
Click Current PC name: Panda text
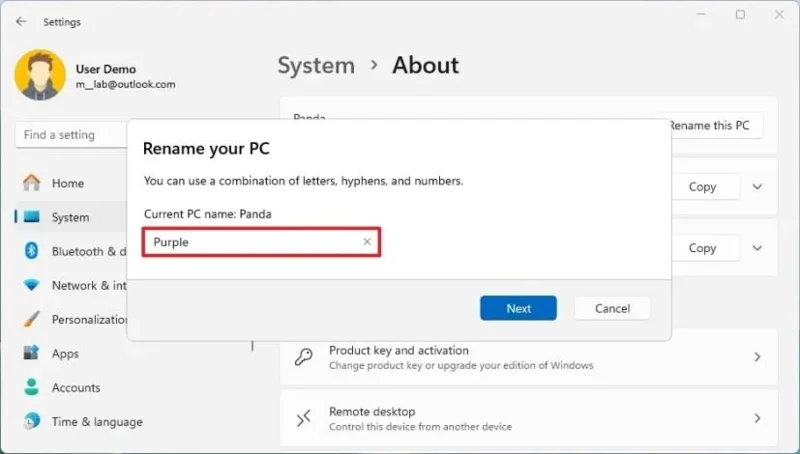coord(208,214)
